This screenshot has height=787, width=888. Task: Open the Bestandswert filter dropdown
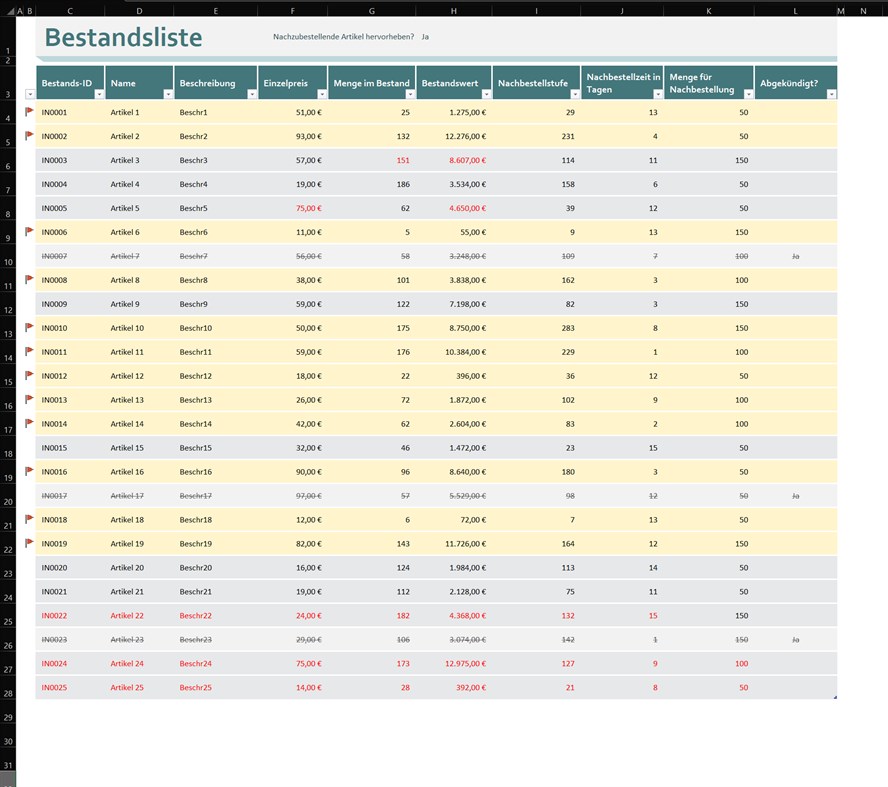tap(486, 94)
